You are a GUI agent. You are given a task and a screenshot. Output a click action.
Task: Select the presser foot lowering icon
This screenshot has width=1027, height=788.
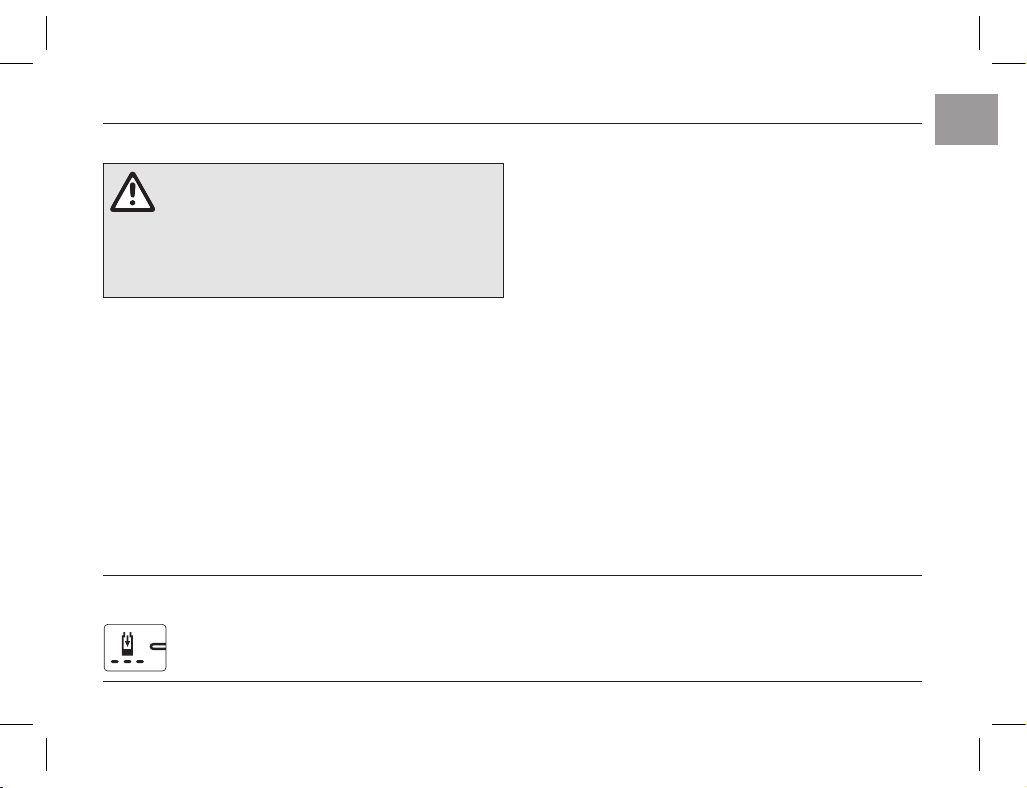tap(135, 648)
